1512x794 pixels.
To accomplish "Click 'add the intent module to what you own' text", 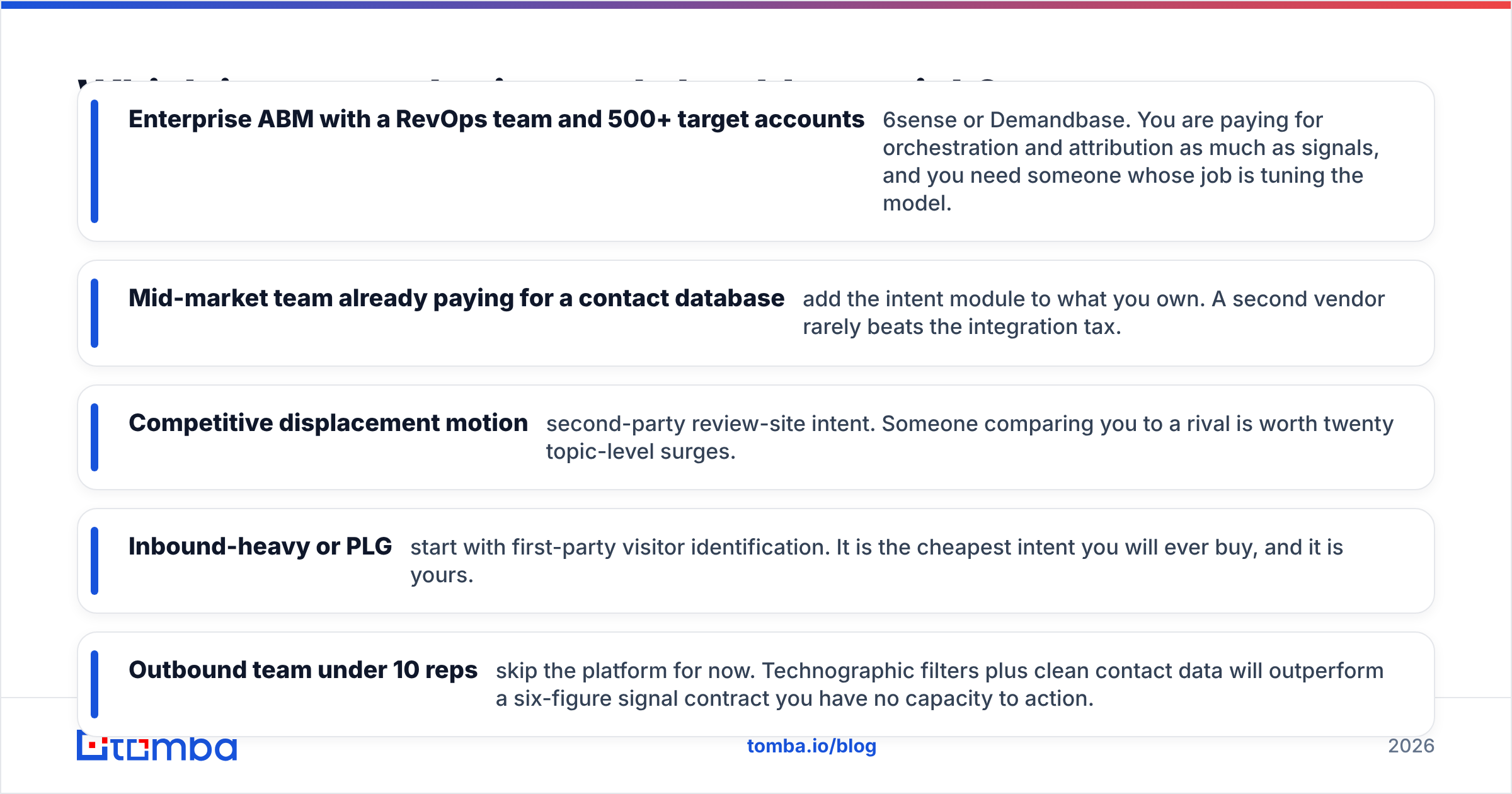I will [1094, 313].
